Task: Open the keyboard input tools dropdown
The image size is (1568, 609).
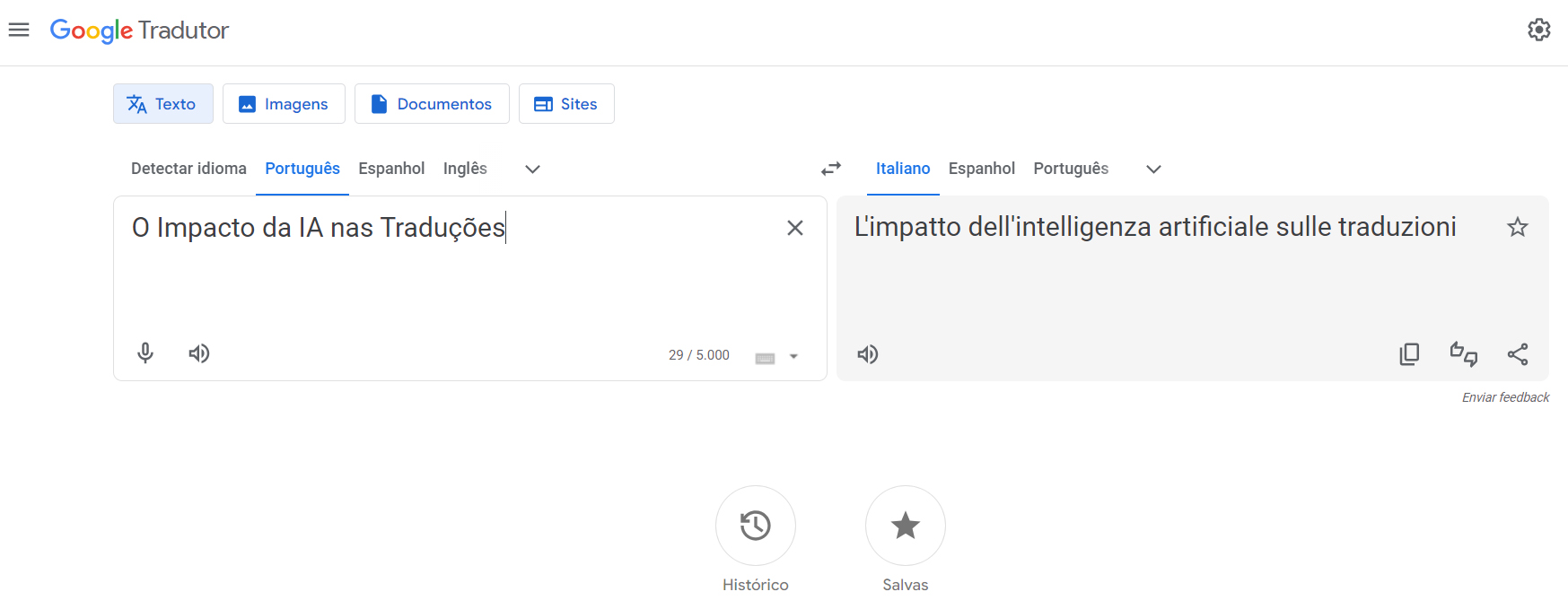Action: [793, 356]
